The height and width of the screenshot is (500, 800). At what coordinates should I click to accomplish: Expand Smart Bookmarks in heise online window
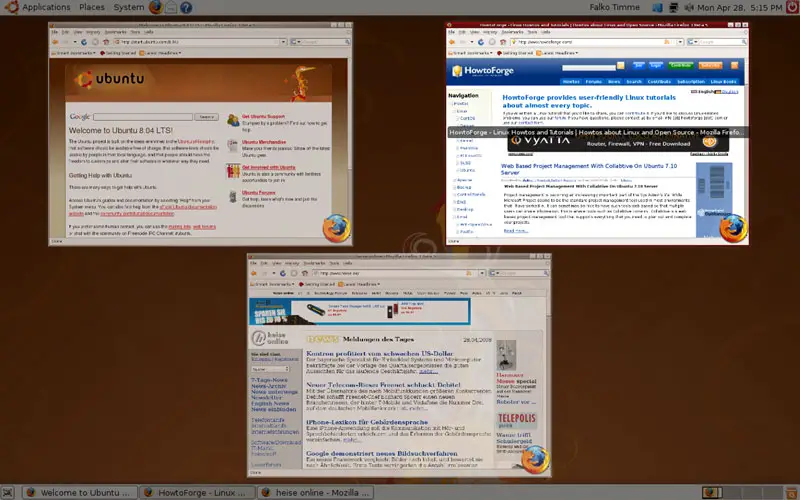click(x=271, y=284)
